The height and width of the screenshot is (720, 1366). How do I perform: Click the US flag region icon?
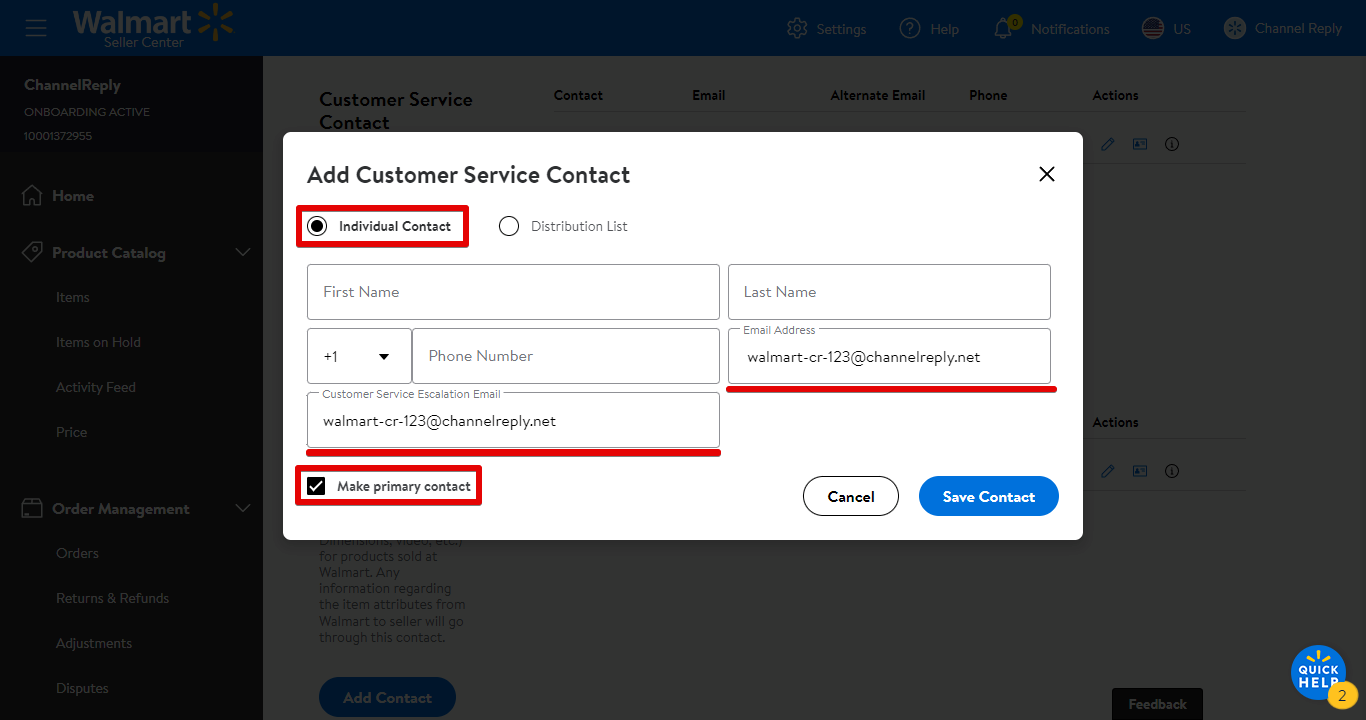pos(1152,28)
